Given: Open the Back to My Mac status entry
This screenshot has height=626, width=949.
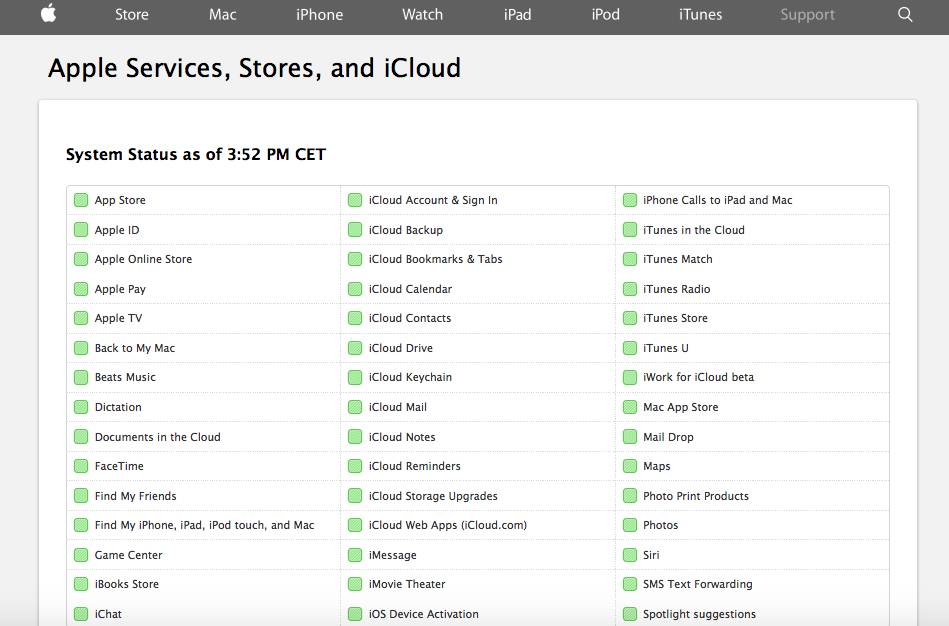Looking at the screenshot, I should [135, 348].
